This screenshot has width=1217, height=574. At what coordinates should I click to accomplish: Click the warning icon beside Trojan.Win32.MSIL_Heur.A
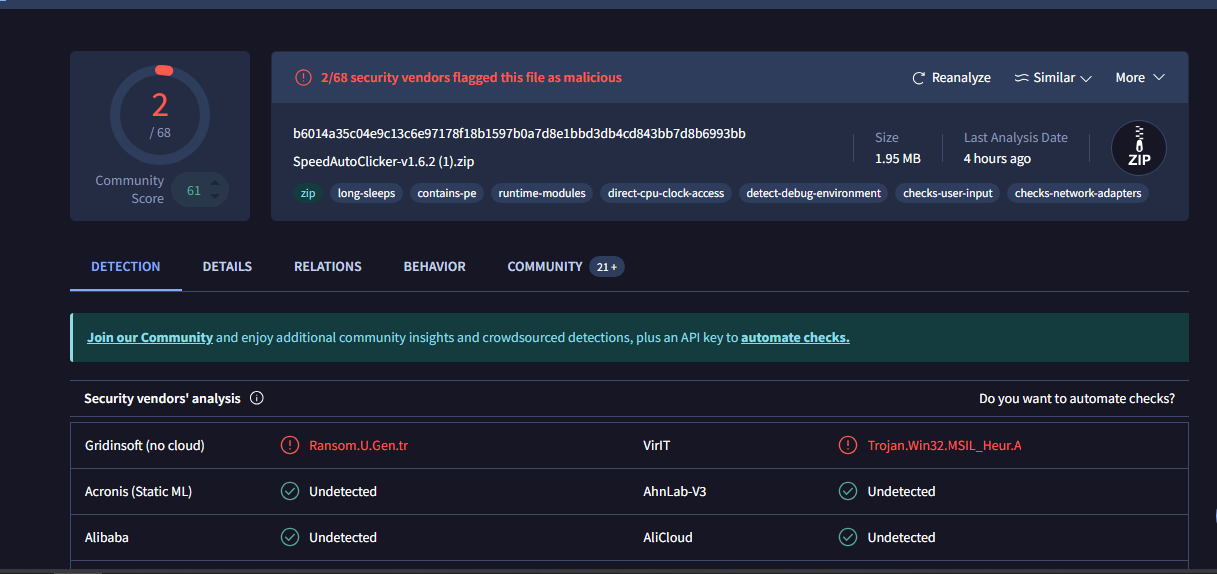[848, 445]
